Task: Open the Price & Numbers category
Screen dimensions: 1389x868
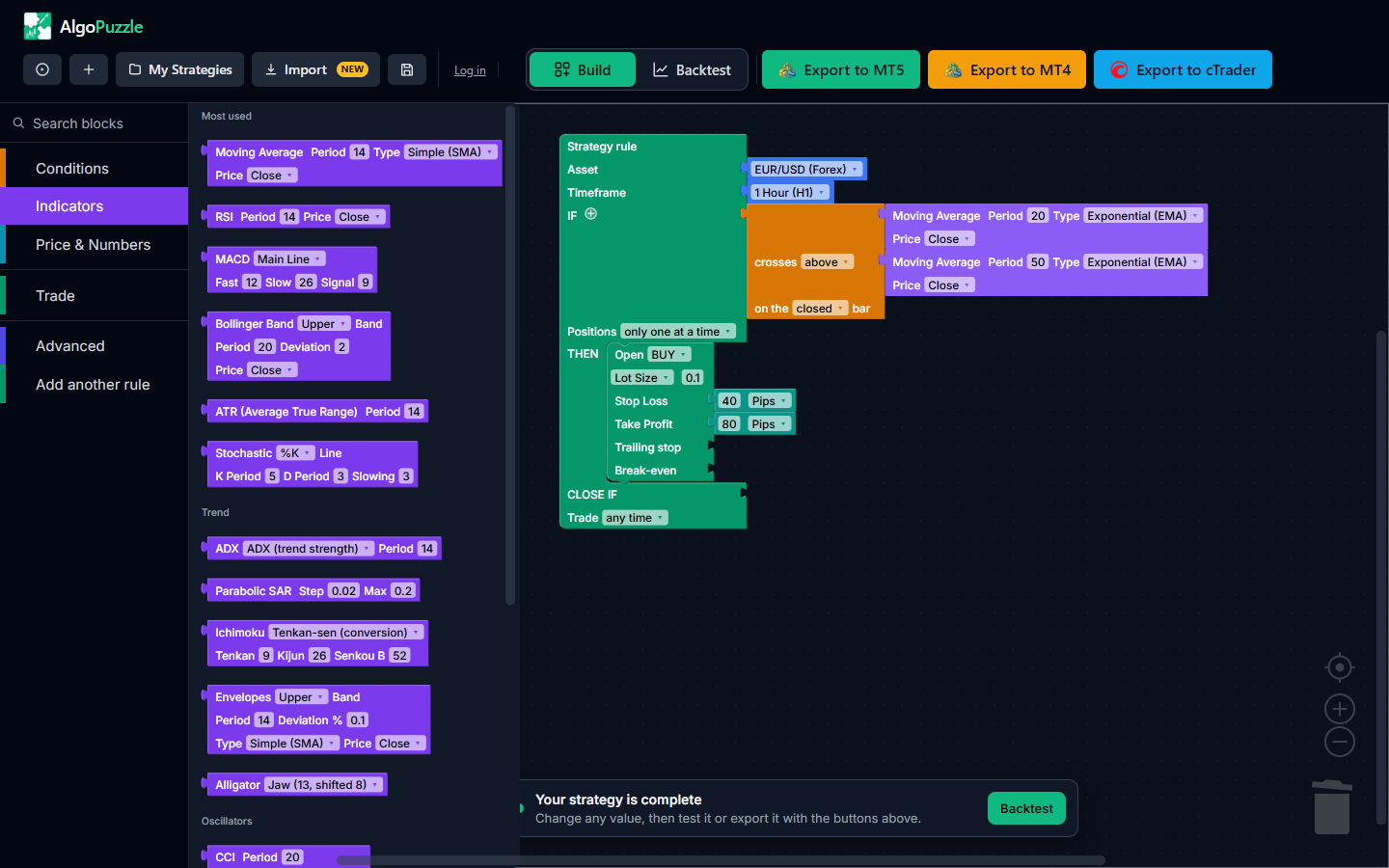Action: [94, 245]
